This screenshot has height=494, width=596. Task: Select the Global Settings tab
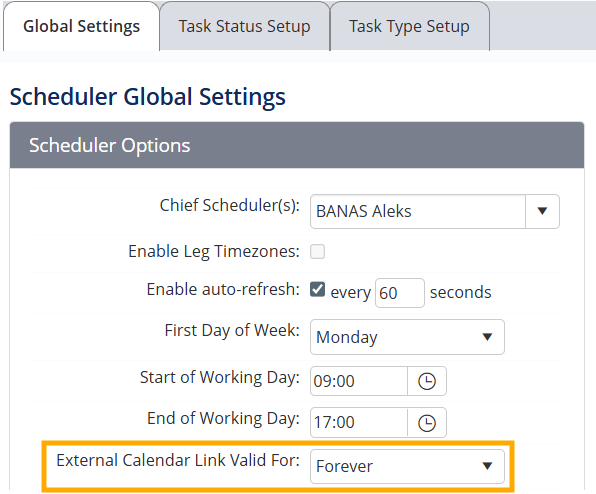pyautogui.click(x=81, y=27)
